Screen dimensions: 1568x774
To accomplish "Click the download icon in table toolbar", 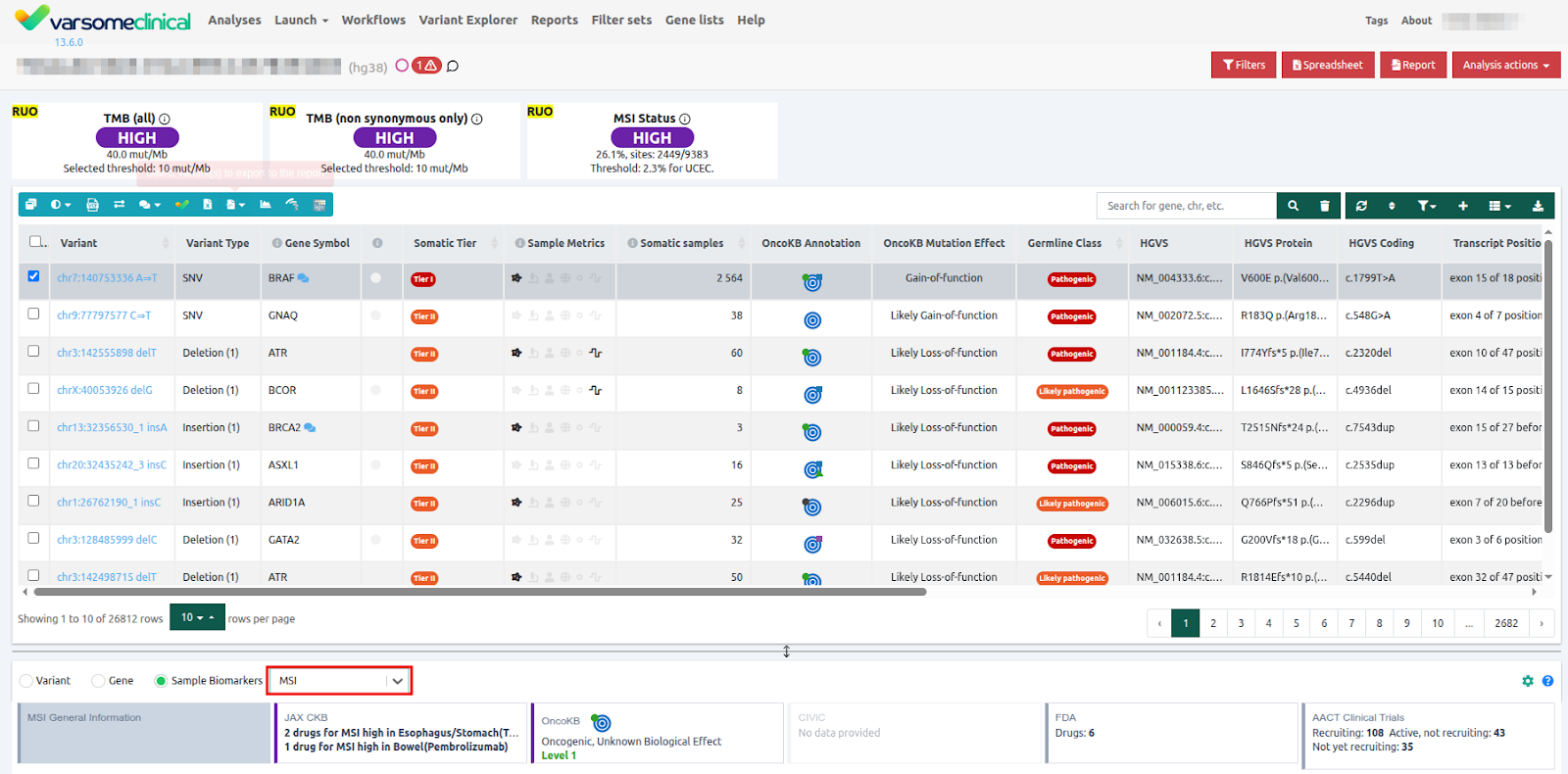I will point(1538,206).
